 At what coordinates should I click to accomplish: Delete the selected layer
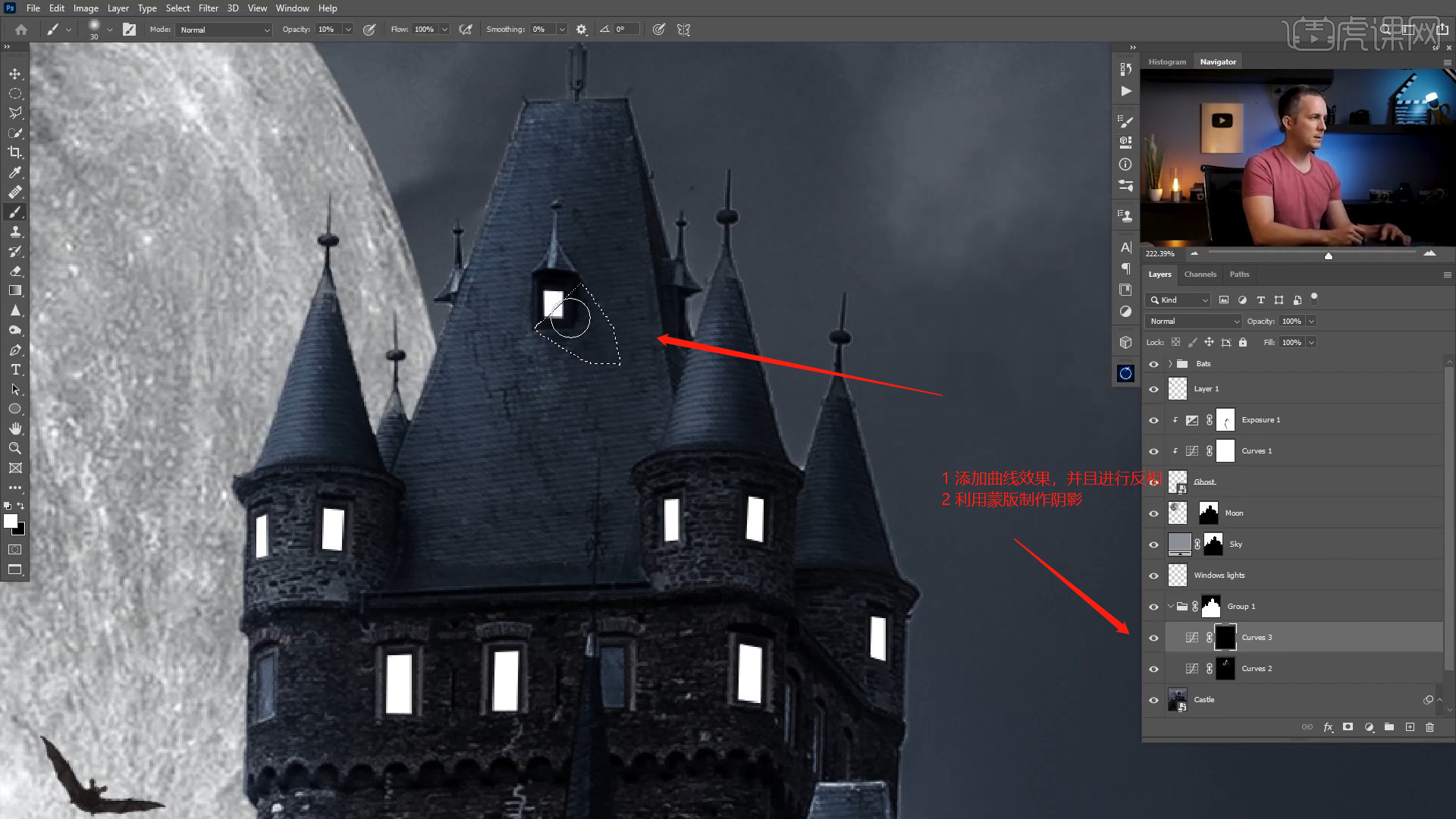(x=1430, y=726)
